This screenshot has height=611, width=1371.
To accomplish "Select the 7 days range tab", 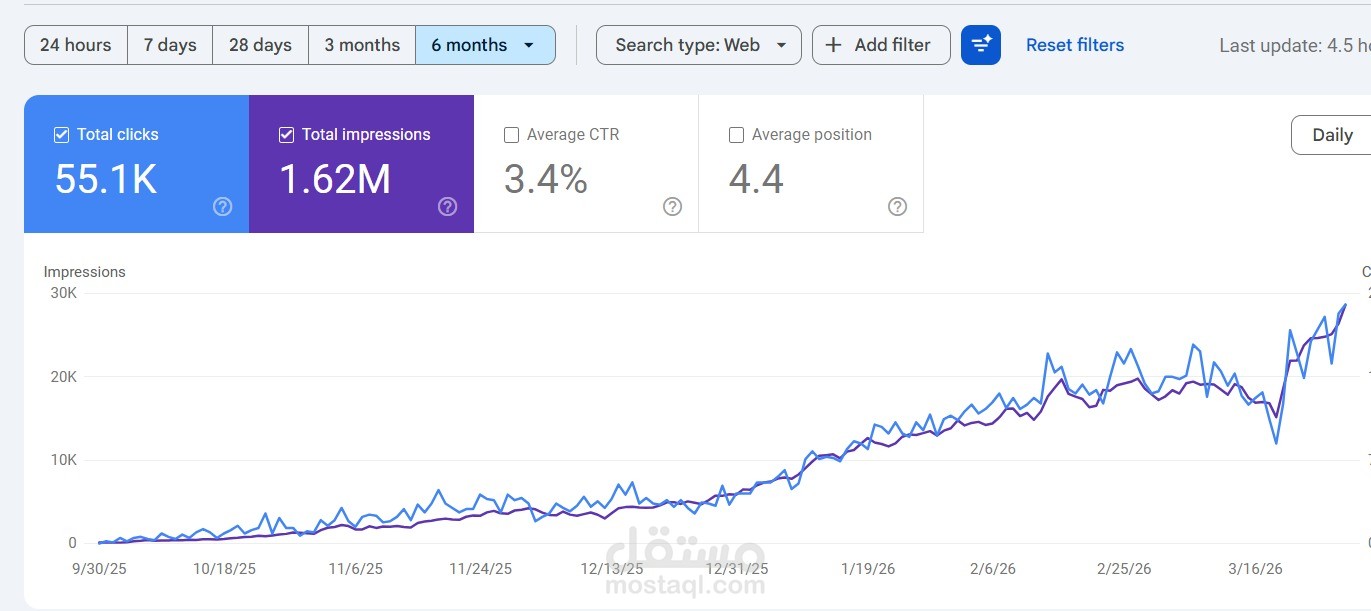I will [x=170, y=45].
